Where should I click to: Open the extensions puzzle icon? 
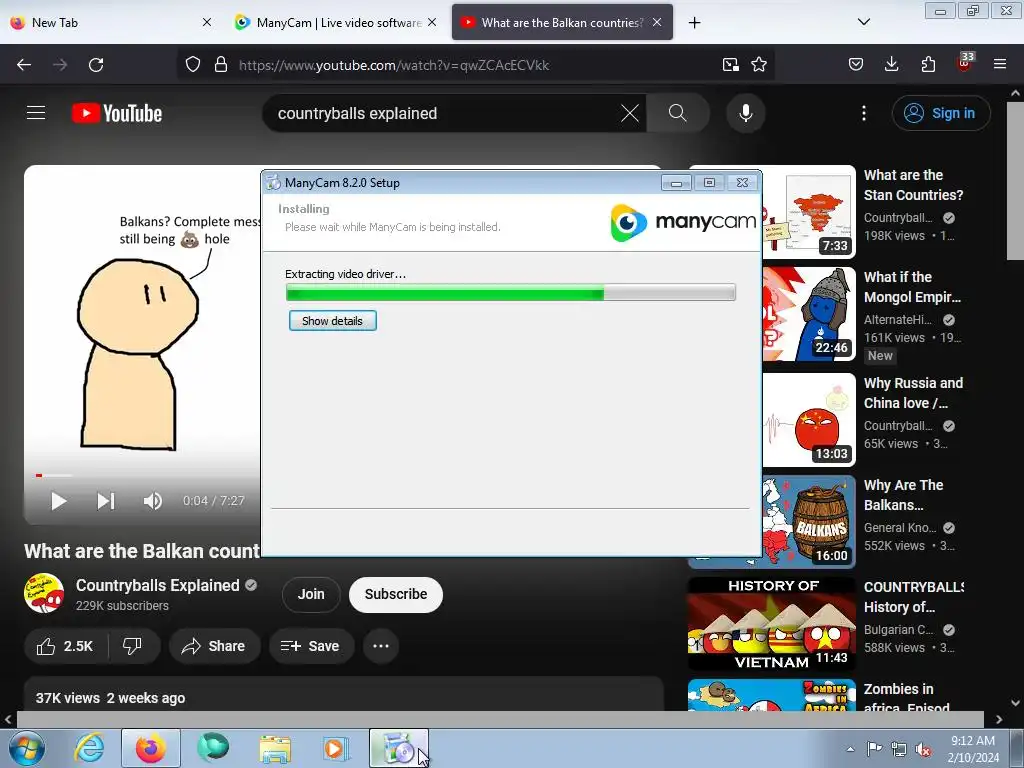click(928, 65)
